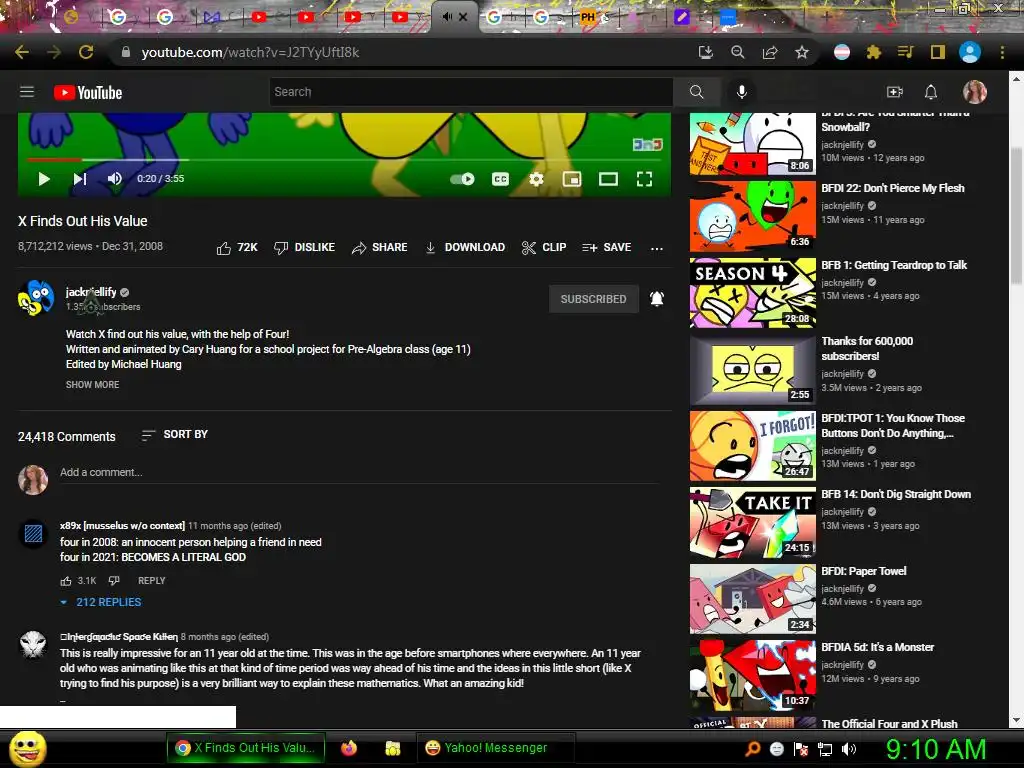Switch to miniplayer mode
The height and width of the screenshot is (768, 1024).
point(572,179)
